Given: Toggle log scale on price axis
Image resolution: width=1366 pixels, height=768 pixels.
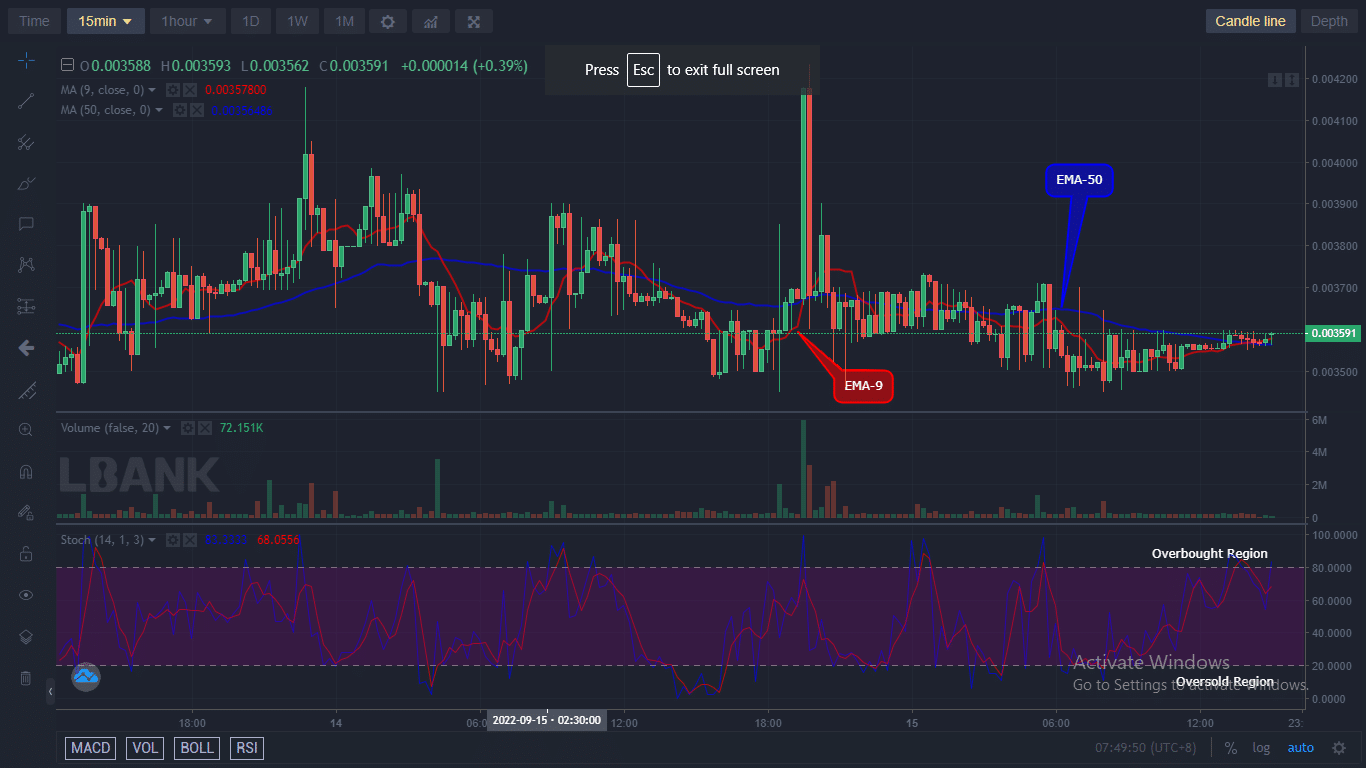Looking at the screenshot, I should (1261, 748).
